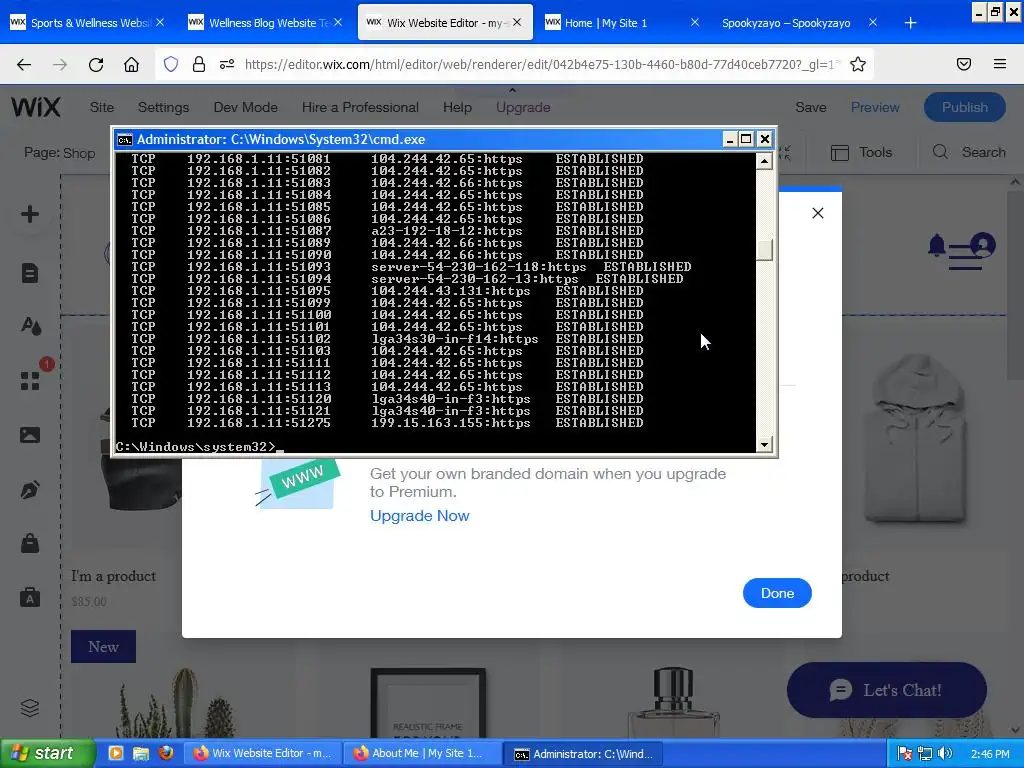This screenshot has width=1024, height=768.
Task: Click the cmd window scroll down arrow
Action: click(x=765, y=445)
